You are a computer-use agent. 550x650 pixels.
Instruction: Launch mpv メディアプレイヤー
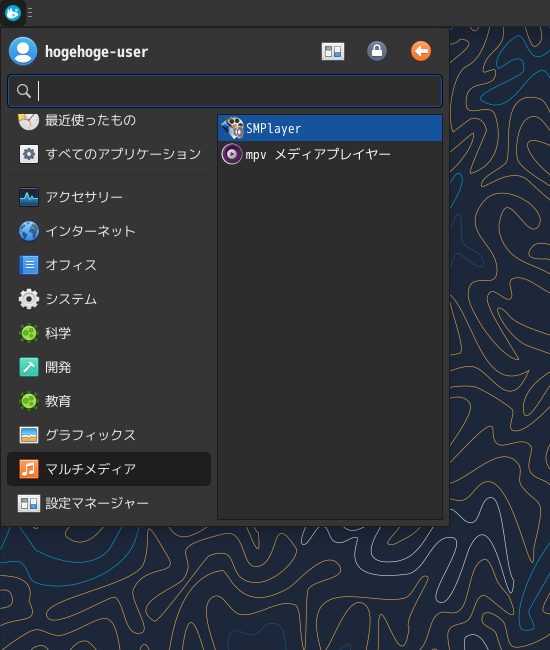point(330,154)
